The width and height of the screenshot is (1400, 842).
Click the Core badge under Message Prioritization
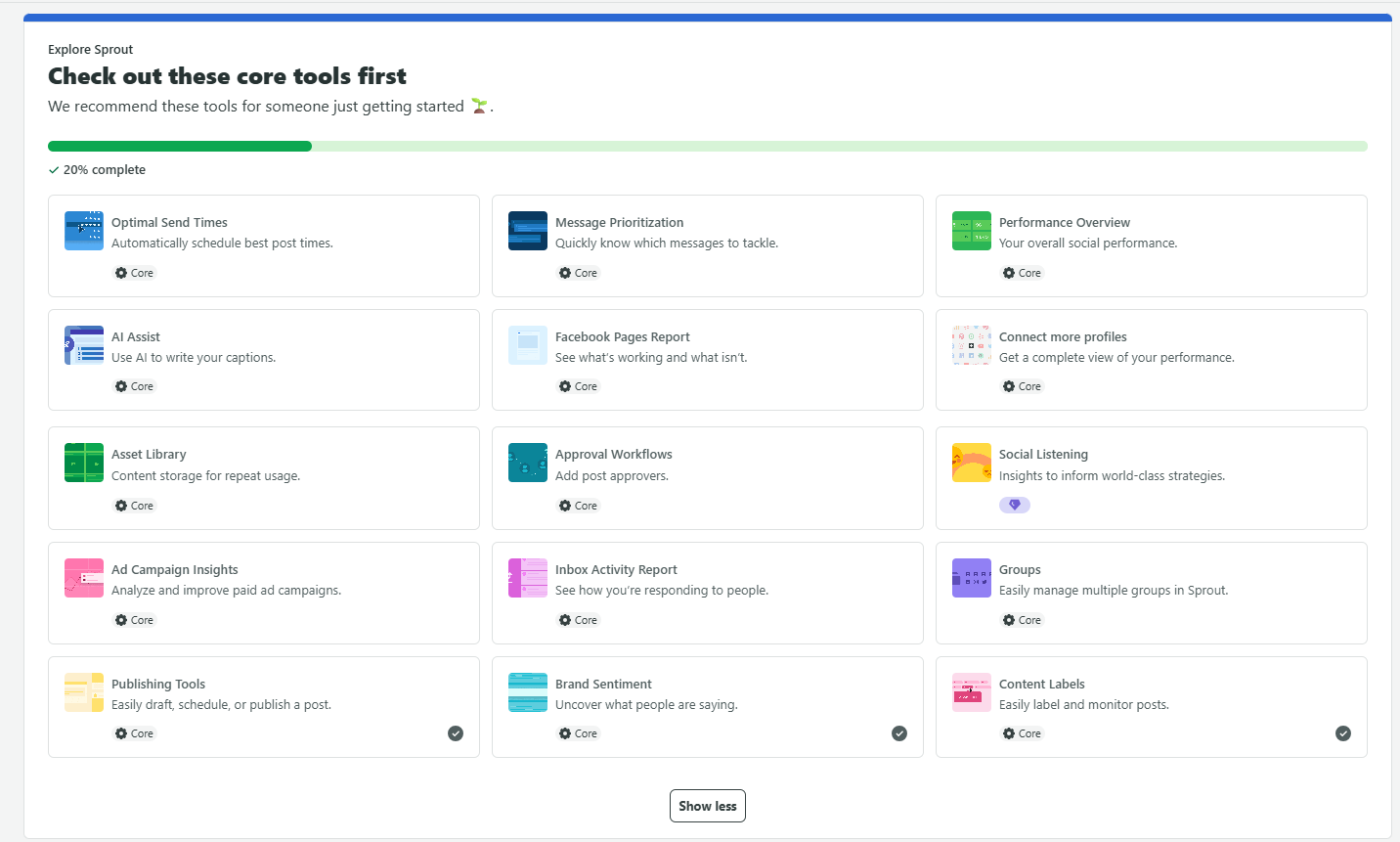pos(579,273)
